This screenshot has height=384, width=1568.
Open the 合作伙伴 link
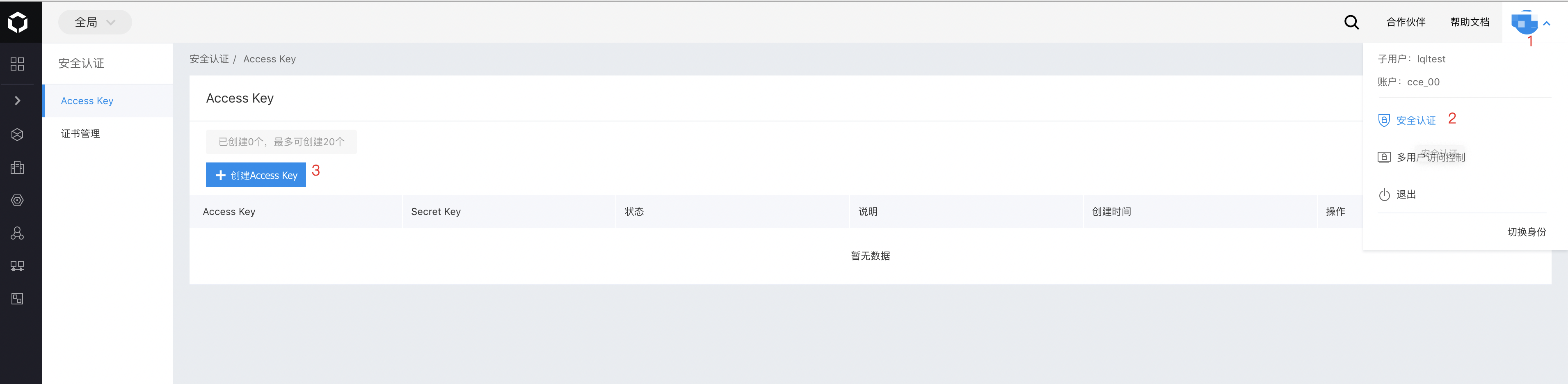1406,22
